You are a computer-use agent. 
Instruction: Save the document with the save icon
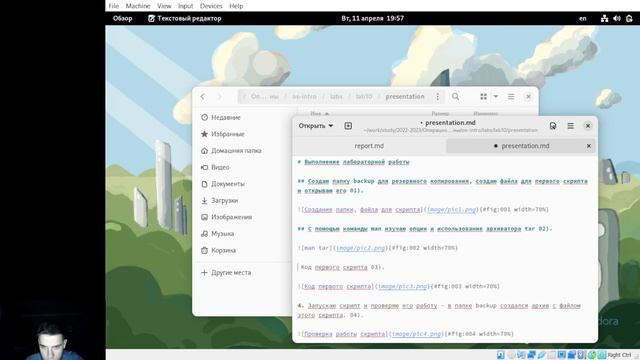click(x=553, y=126)
